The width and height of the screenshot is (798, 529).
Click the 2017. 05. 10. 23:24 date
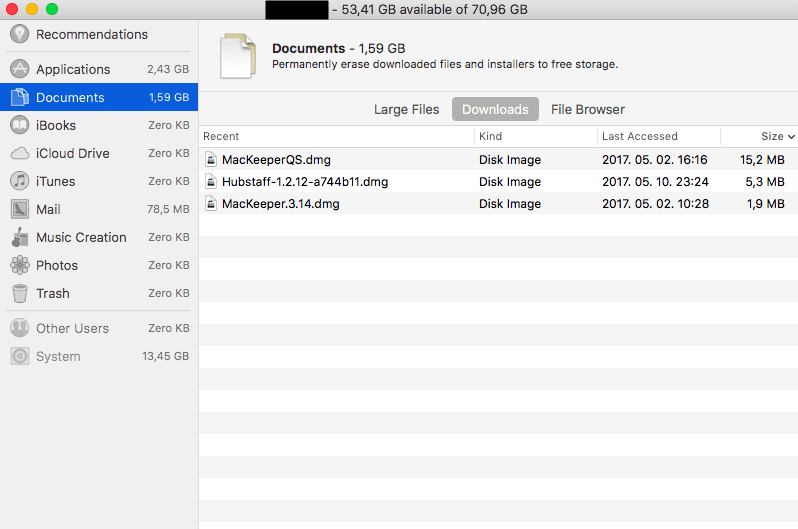[656, 182]
